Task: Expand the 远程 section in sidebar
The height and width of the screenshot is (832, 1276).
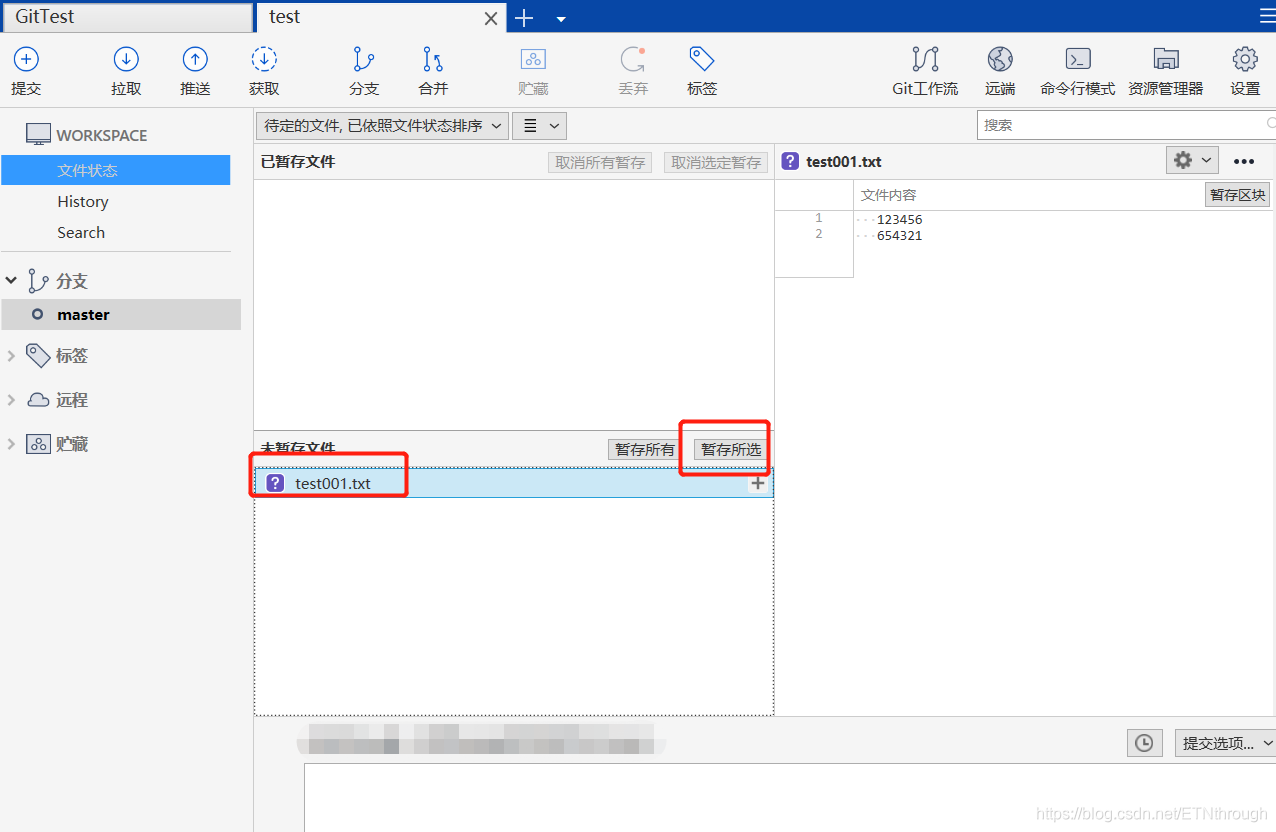Action: tap(12, 400)
